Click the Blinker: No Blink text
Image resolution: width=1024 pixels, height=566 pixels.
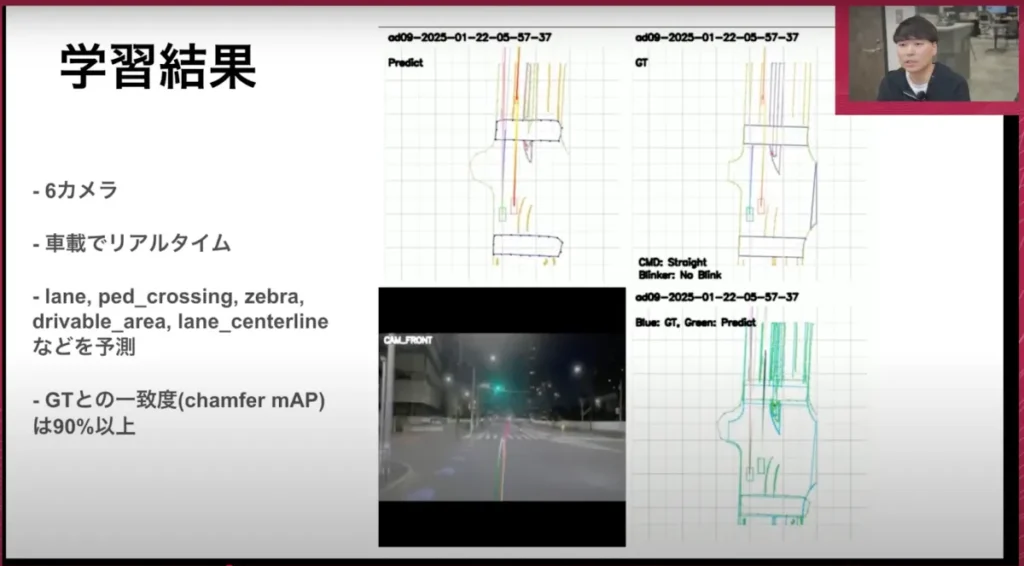[679, 274]
